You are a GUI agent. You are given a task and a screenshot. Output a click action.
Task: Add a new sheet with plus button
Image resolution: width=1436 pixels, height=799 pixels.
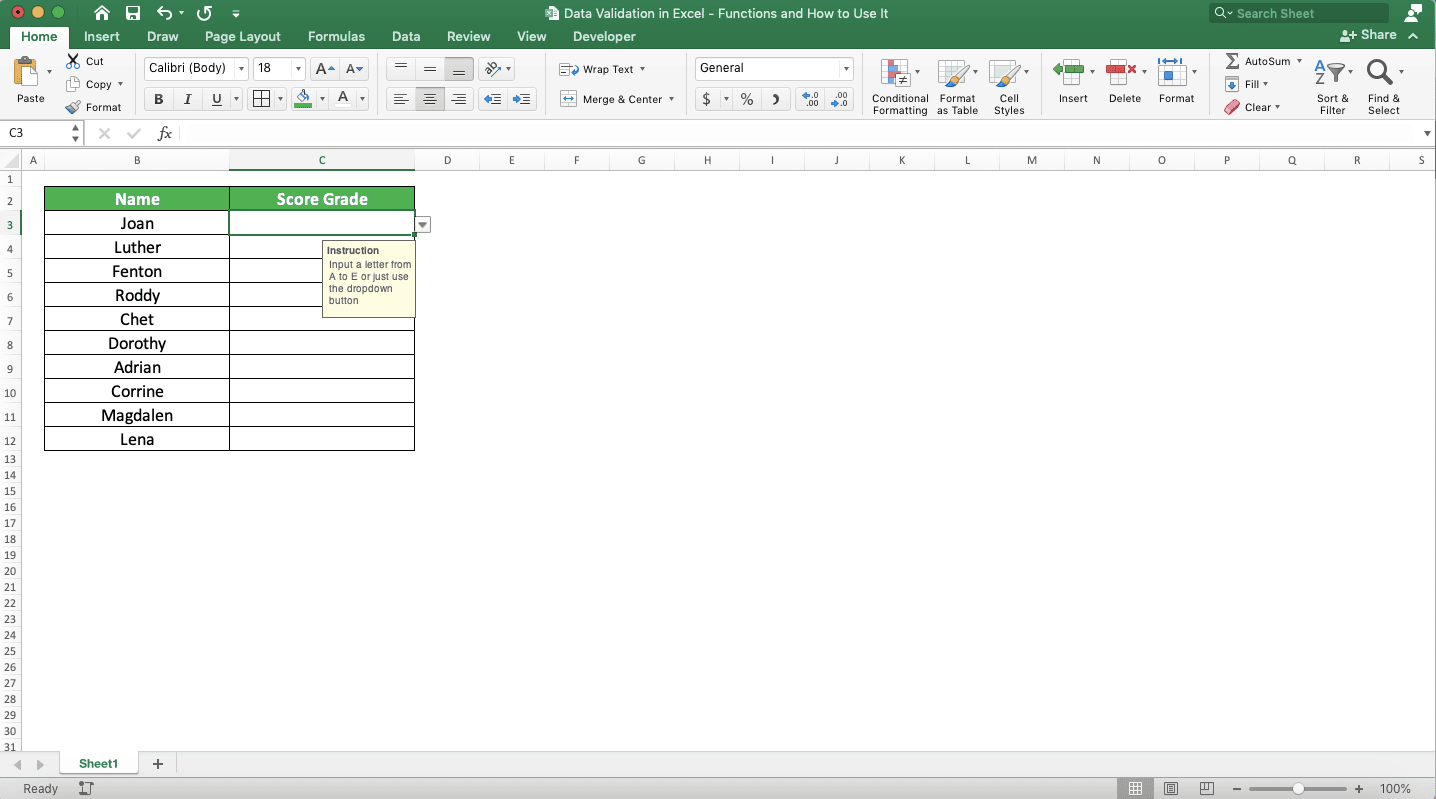click(x=157, y=764)
